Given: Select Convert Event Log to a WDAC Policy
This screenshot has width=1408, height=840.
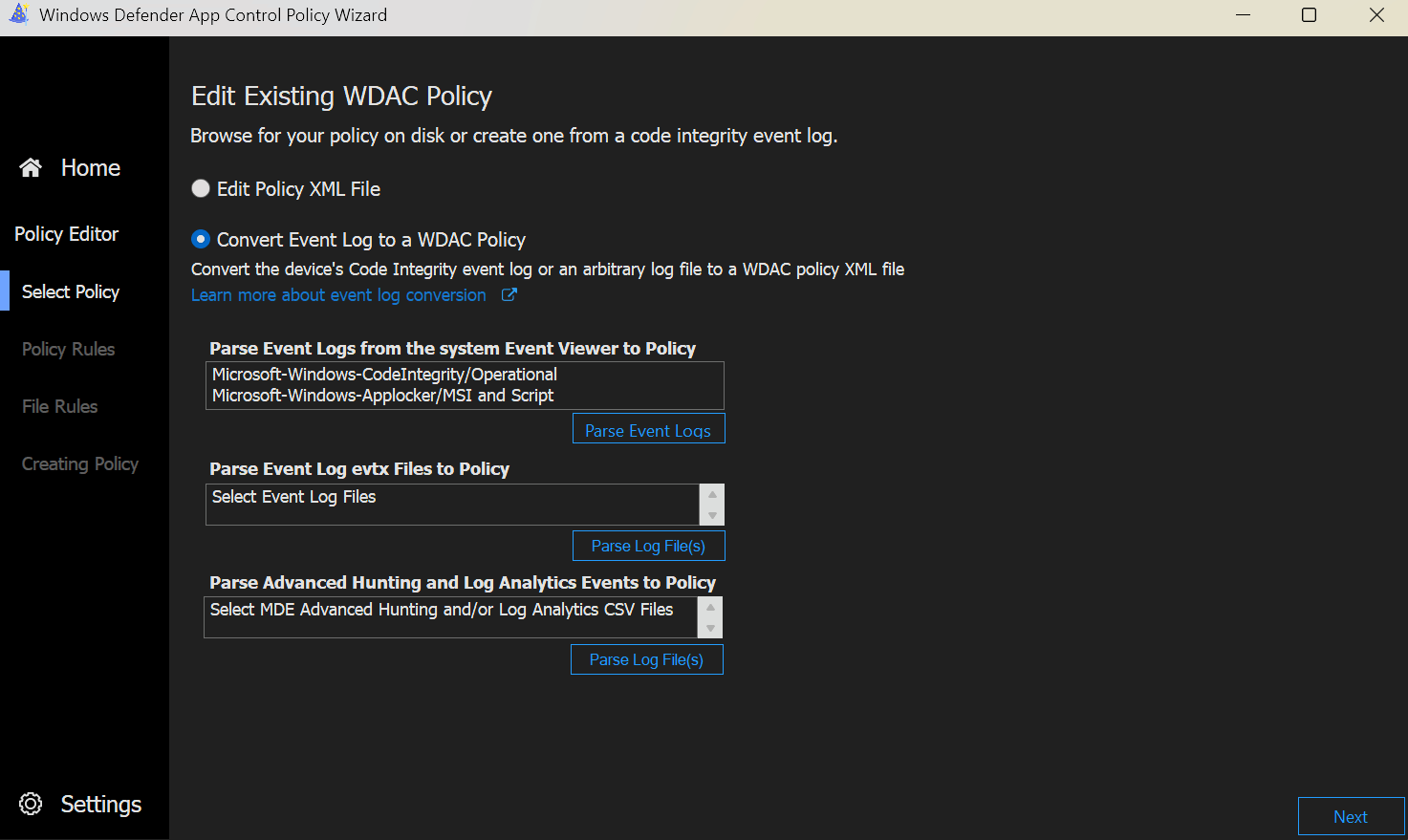Looking at the screenshot, I should (201, 239).
